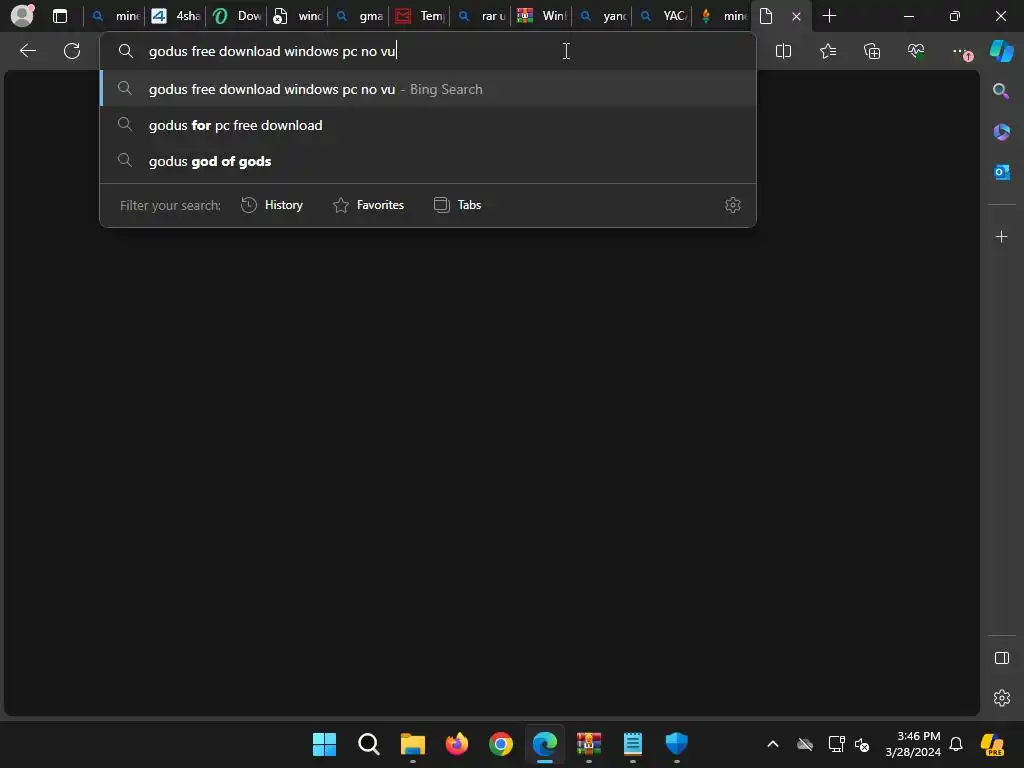Screen dimensions: 1024x768
Task: Open Outlook sidebar icon
Action: (x=1001, y=172)
